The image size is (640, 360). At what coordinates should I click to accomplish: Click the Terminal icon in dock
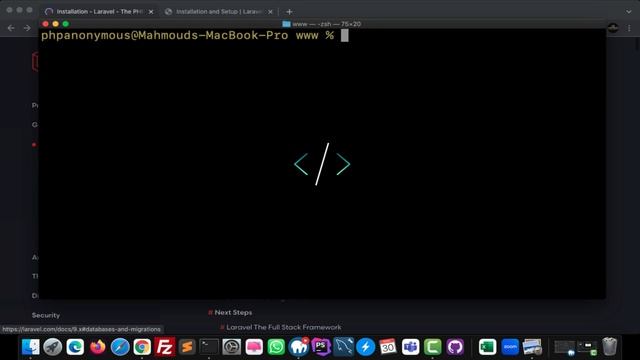pos(209,347)
